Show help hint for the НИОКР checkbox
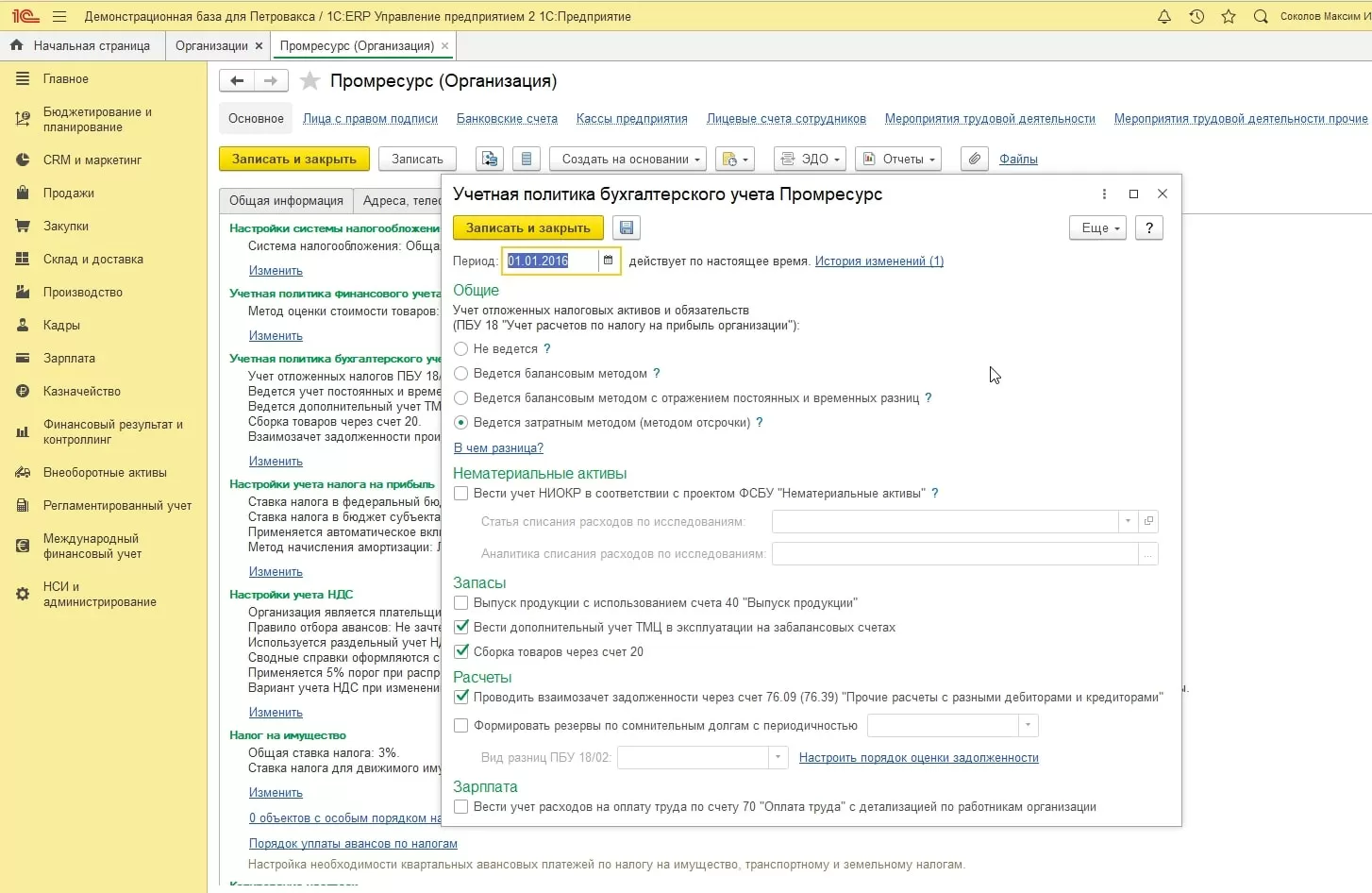This screenshot has width=1372, height=893. click(x=935, y=493)
